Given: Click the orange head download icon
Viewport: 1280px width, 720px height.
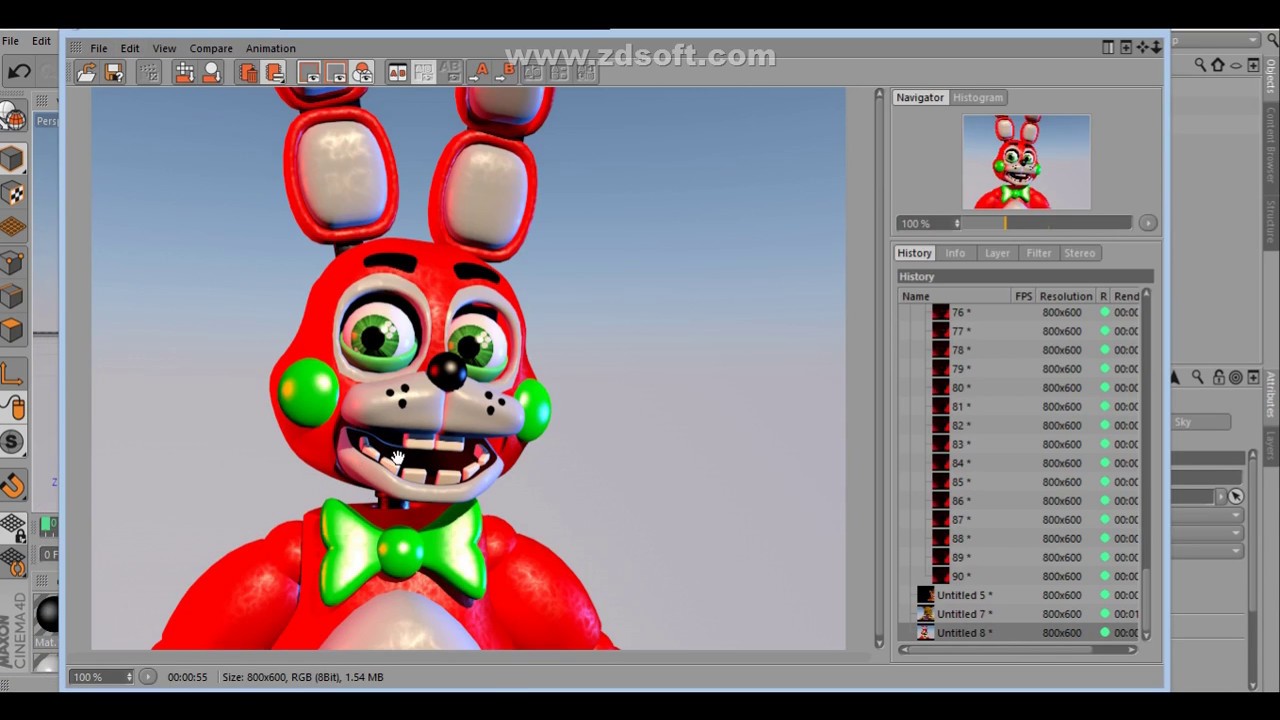Looking at the screenshot, I should [x=211, y=72].
